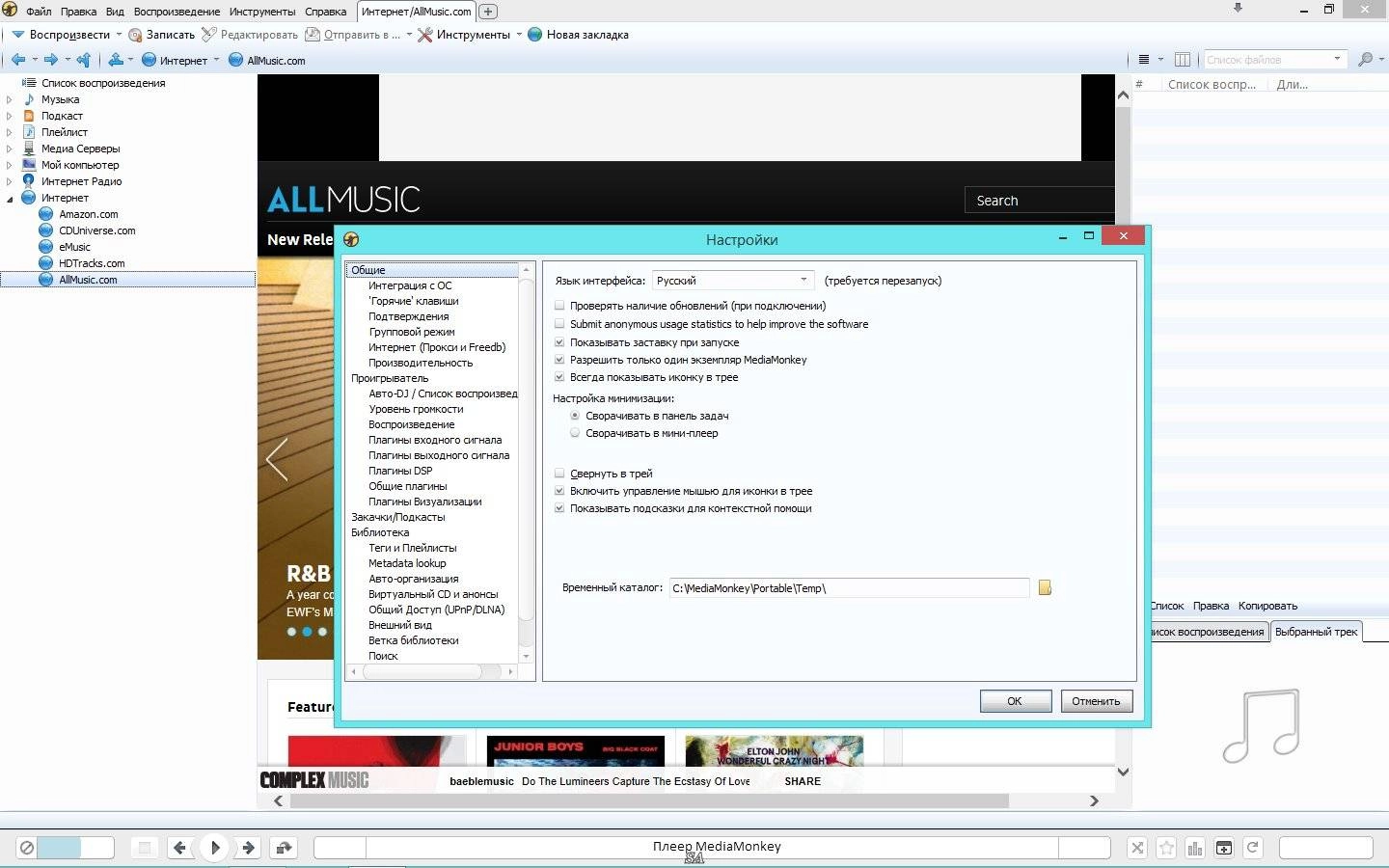The width and height of the screenshot is (1389, 868).
Task: Toggle the repeat/shuffle player icon
Action: click(x=284, y=848)
